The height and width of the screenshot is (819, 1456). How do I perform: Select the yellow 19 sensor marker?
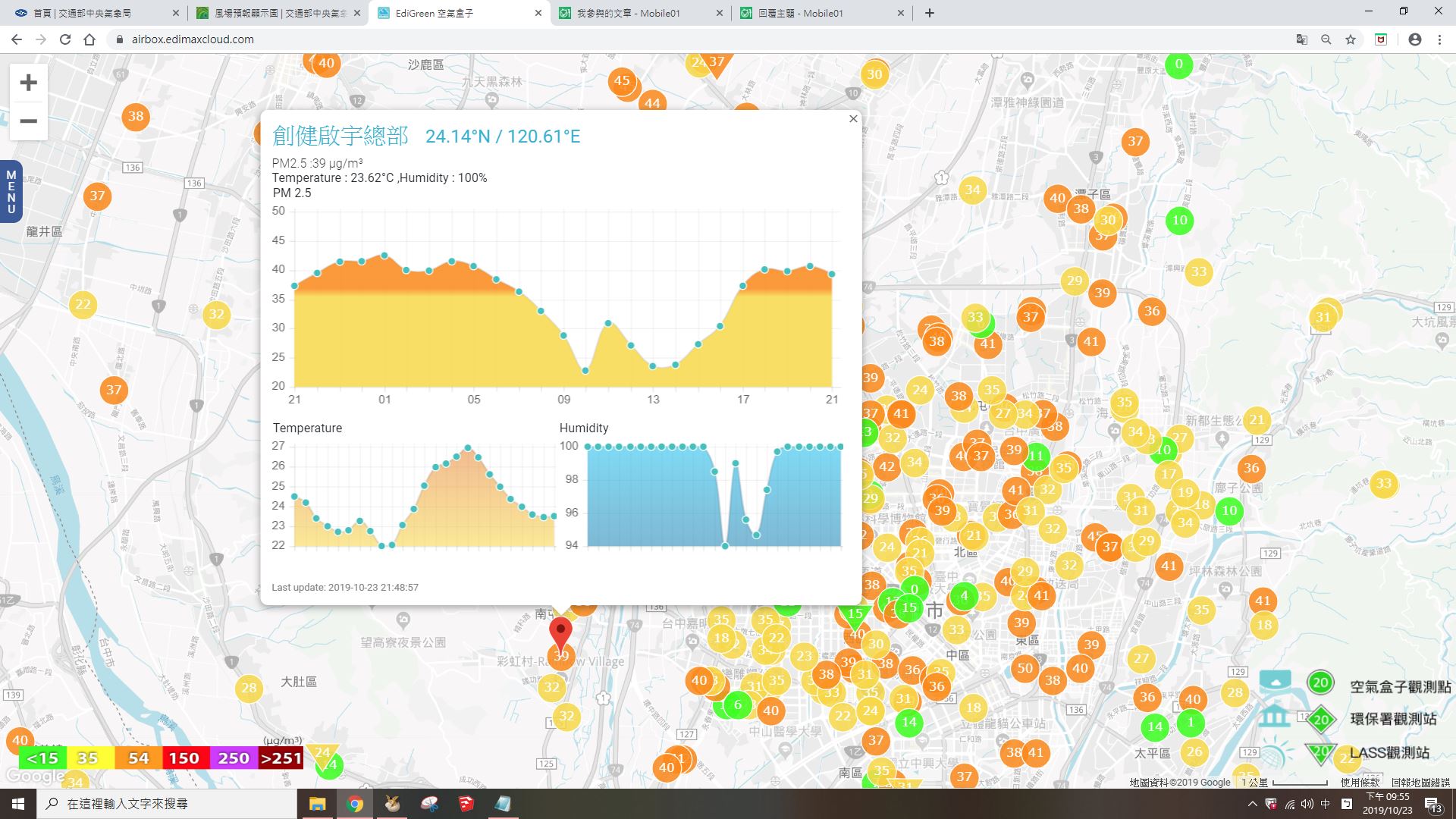[1185, 492]
